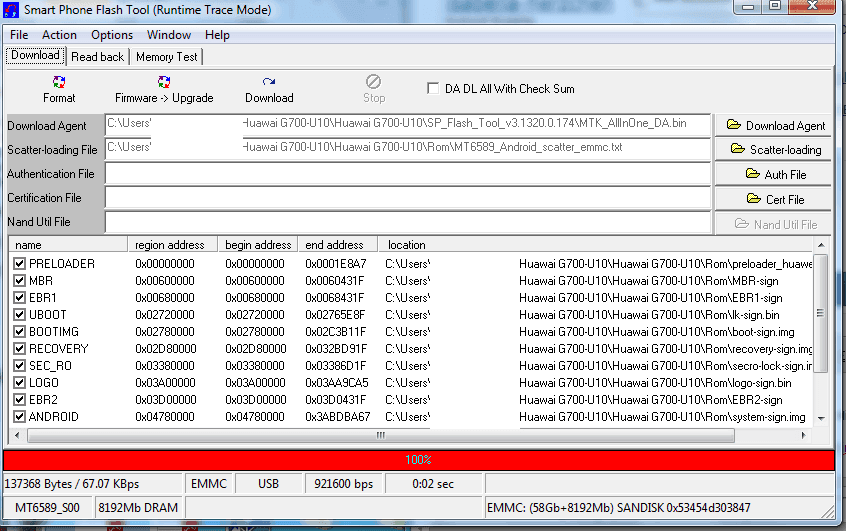Click the Download Agent path field
The height and width of the screenshot is (531, 846).
pos(407,125)
